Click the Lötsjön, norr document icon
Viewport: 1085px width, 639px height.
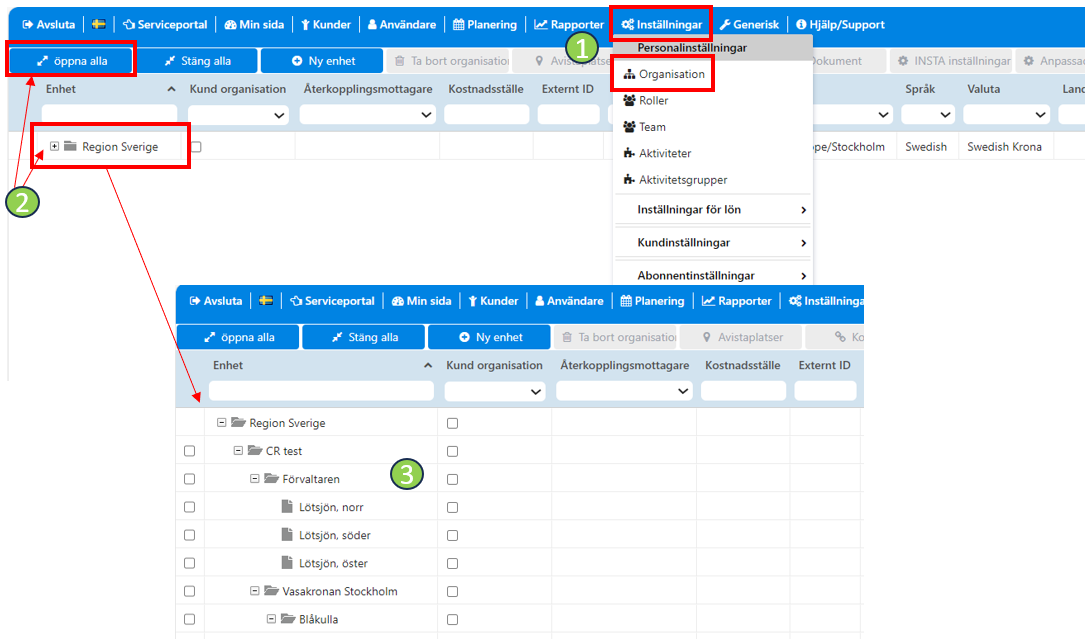point(287,507)
